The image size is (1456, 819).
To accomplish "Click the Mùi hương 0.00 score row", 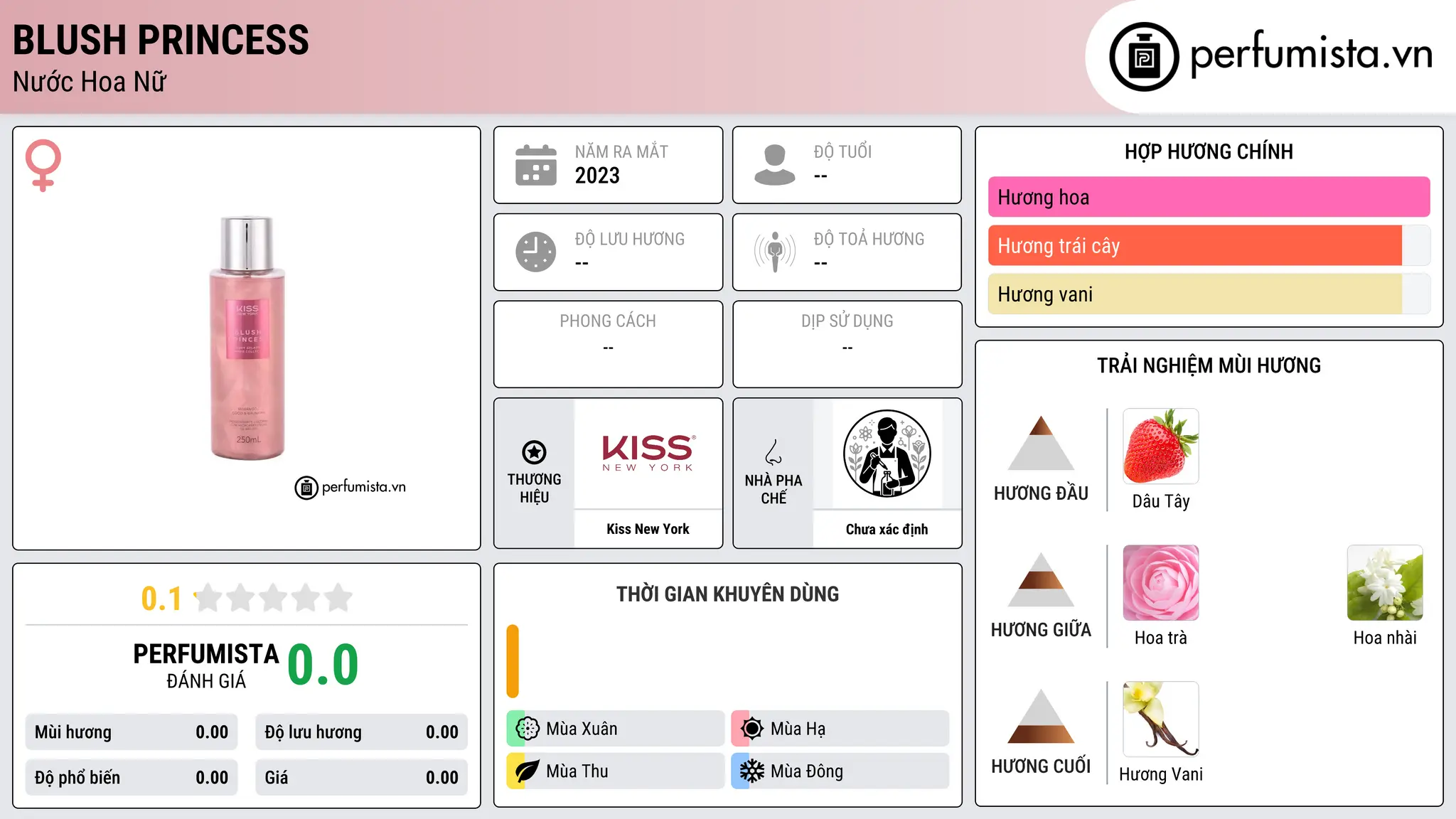I will [x=132, y=732].
